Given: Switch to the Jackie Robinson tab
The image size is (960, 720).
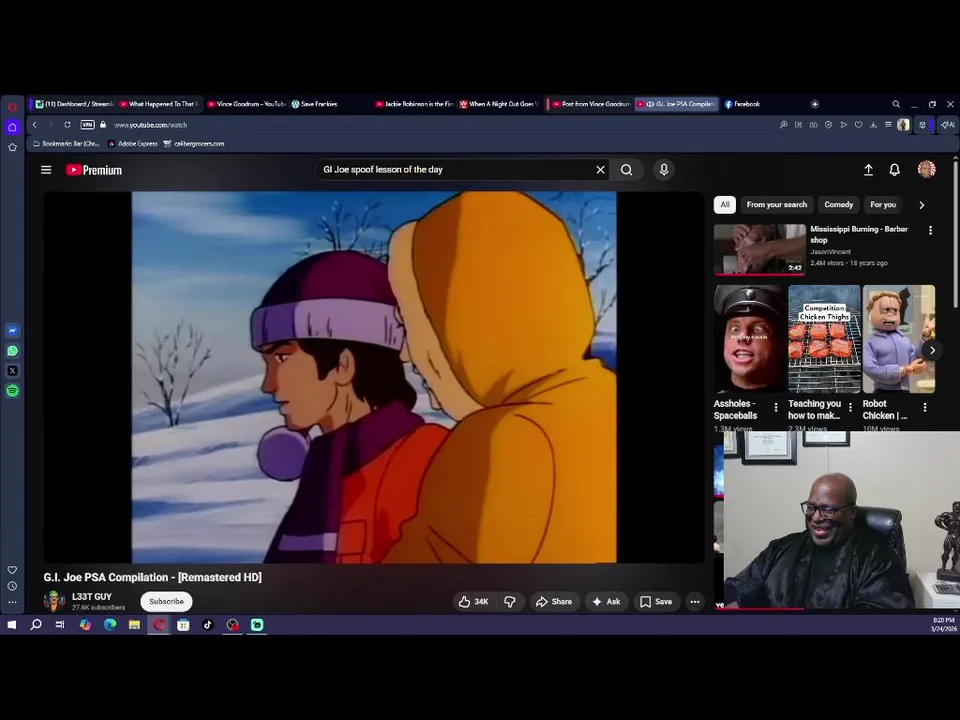Looking at the screenshot, I should click(414, 104).
